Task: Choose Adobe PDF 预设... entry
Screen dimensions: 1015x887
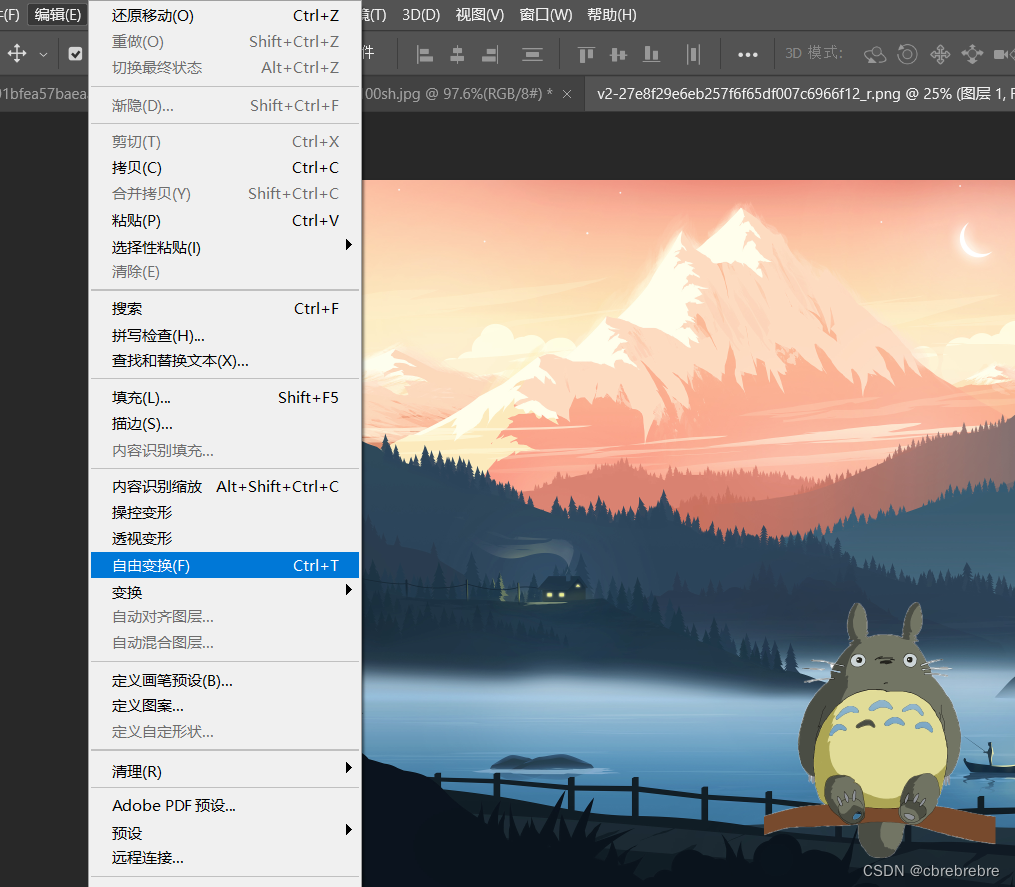Action: coord(225,805)
